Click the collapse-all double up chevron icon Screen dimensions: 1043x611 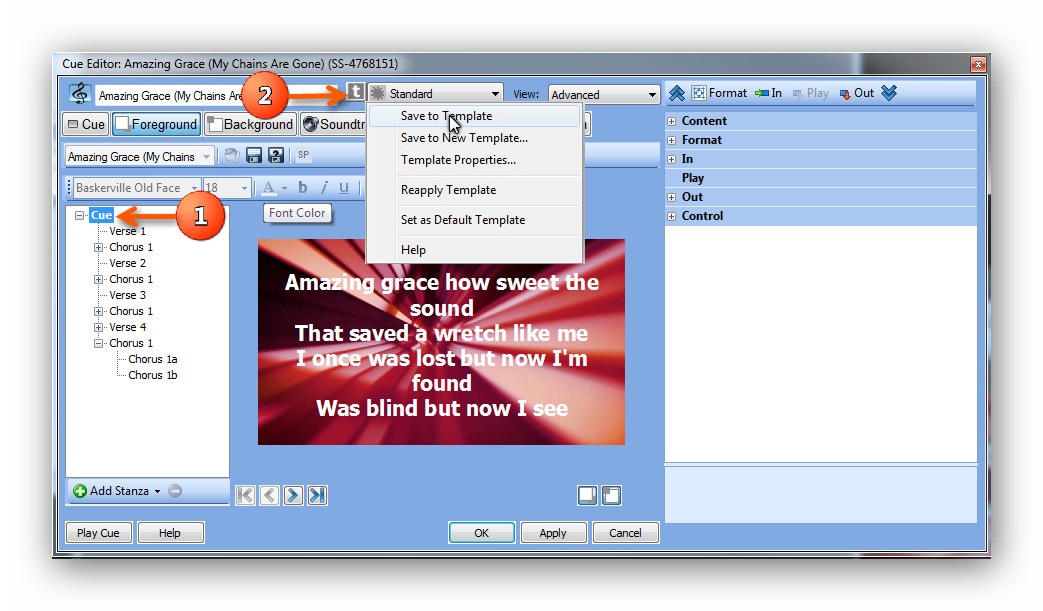(x=676, y=93)
